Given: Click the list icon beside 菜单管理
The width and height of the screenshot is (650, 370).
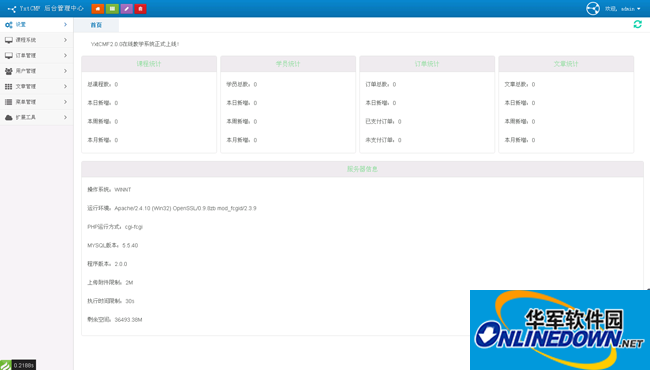Looking at the screenshot, I should [8, 102].
